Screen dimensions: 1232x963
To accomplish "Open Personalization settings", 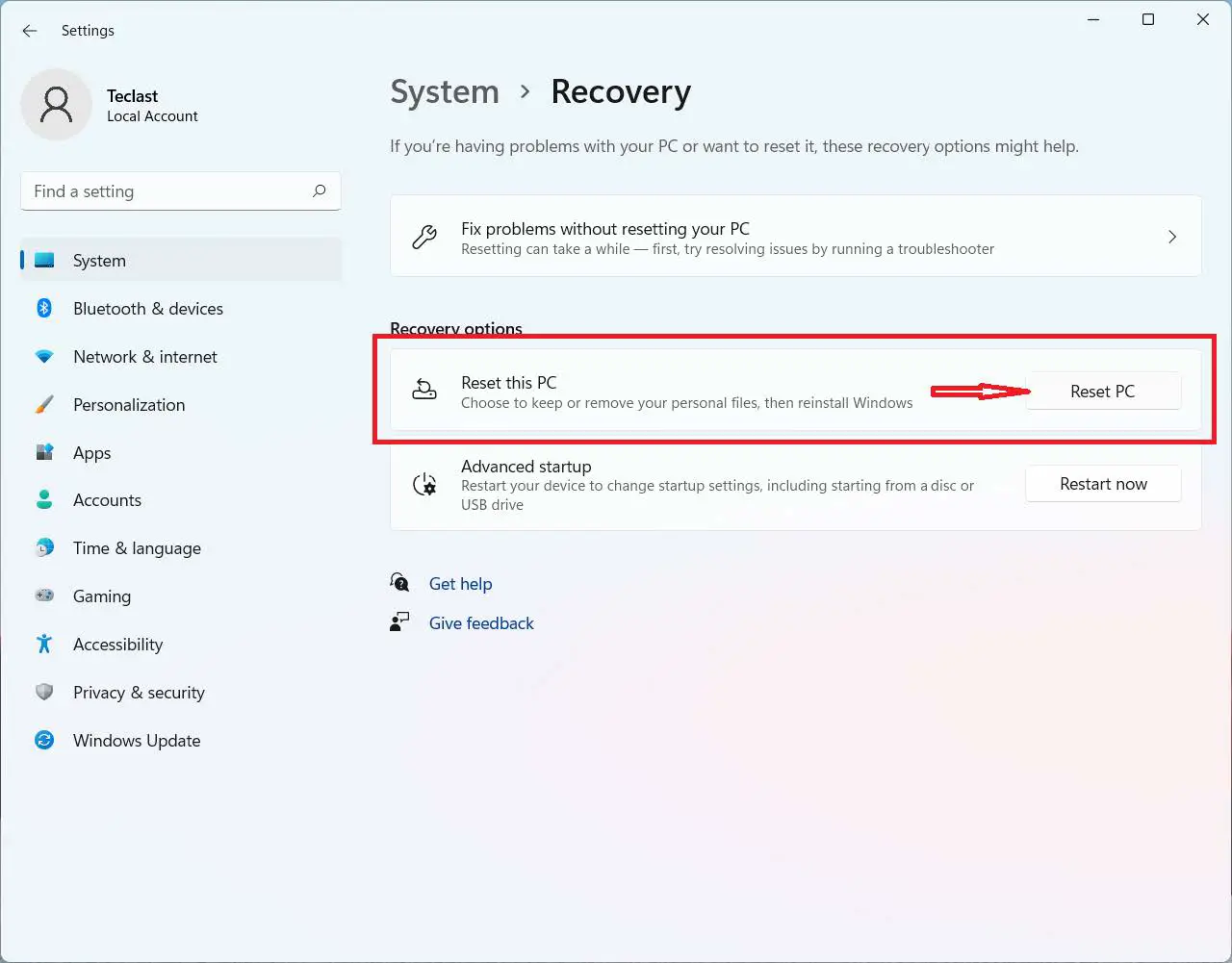I will click(x=129, y=405).
